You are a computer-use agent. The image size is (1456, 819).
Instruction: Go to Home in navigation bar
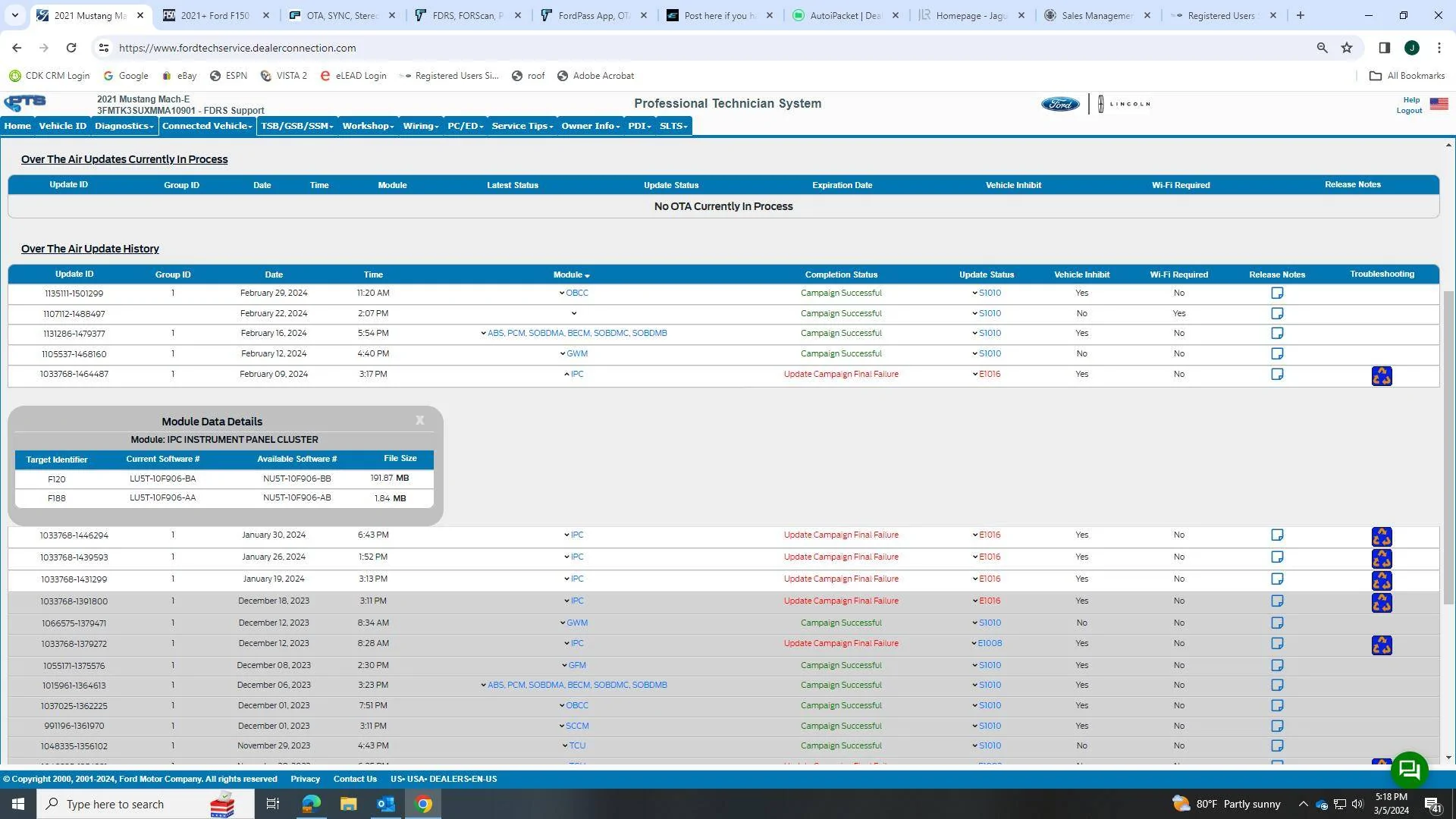[x=17, y=126]
